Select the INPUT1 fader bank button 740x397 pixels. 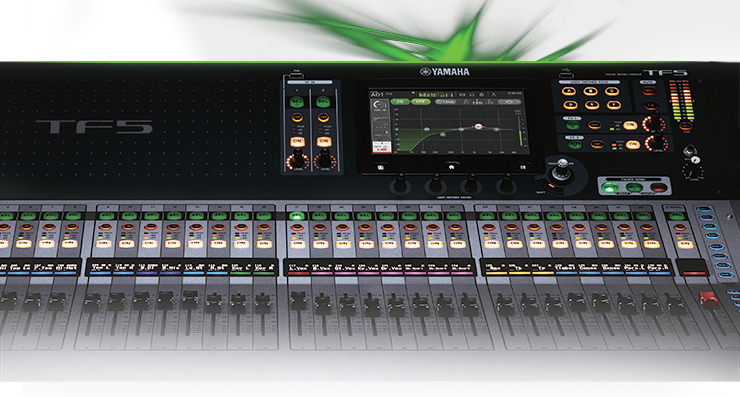click(609, 188)
